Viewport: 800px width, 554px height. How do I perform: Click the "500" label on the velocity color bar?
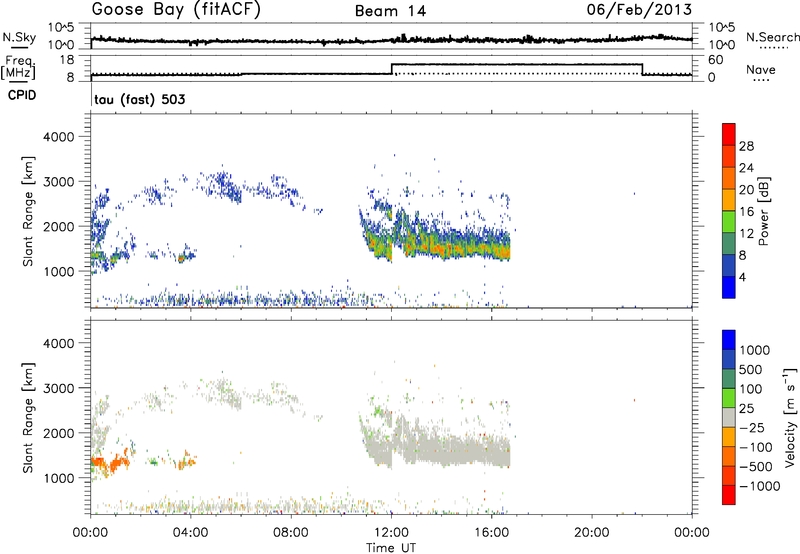click(x=753, y=370)
